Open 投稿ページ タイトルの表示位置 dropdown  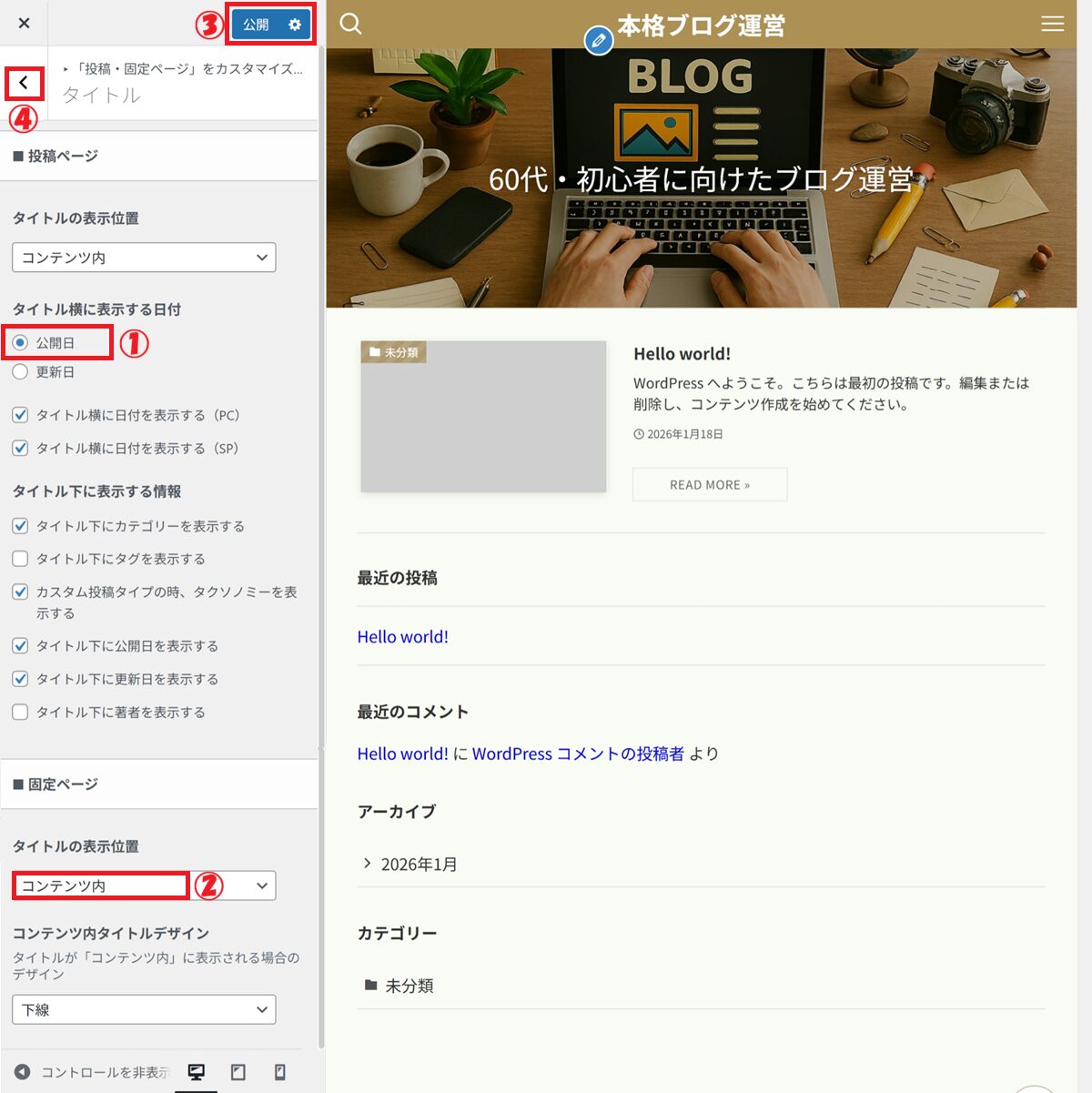click(x=144, y=258)
